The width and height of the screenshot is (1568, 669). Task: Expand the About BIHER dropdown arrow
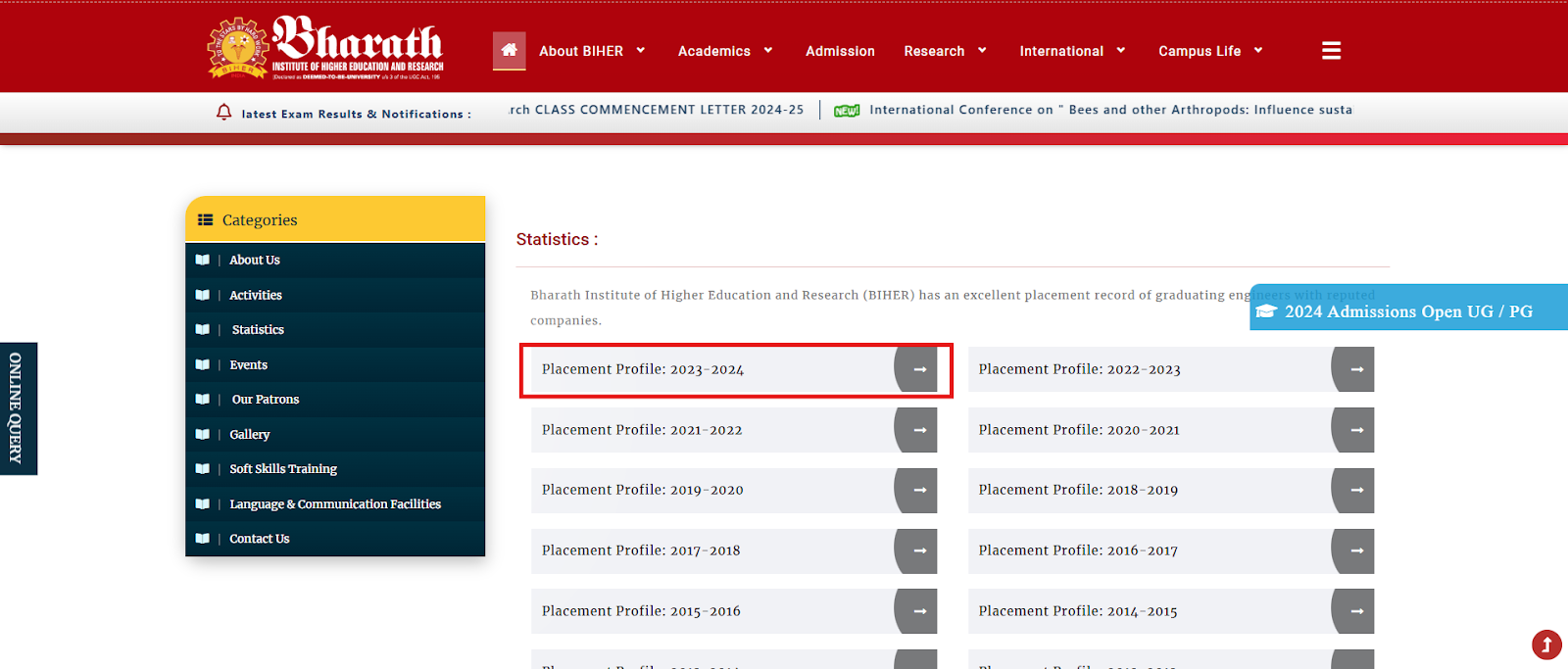tap(641, 50)
